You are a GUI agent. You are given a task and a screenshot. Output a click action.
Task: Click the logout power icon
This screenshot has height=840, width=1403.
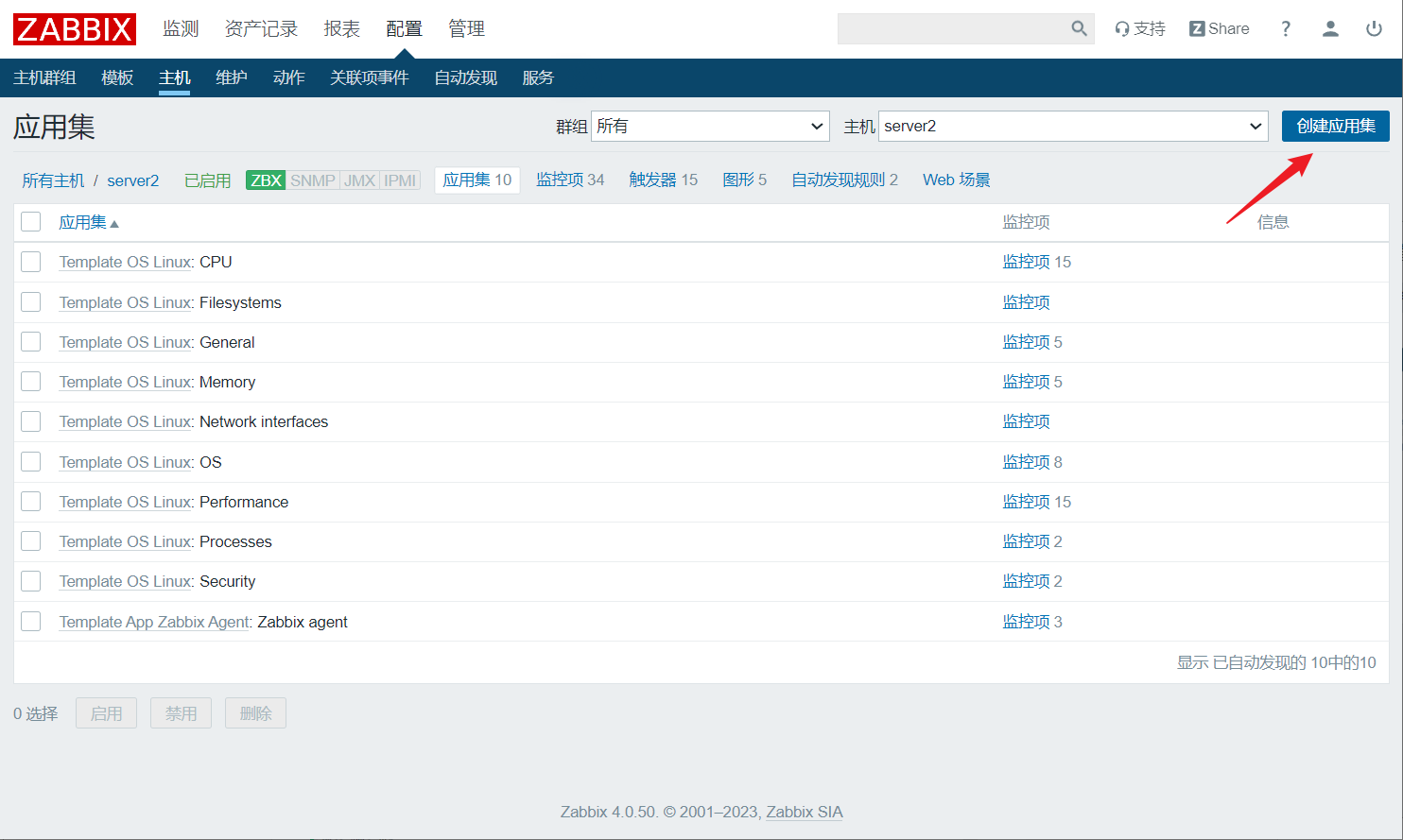click(1375, 29)
